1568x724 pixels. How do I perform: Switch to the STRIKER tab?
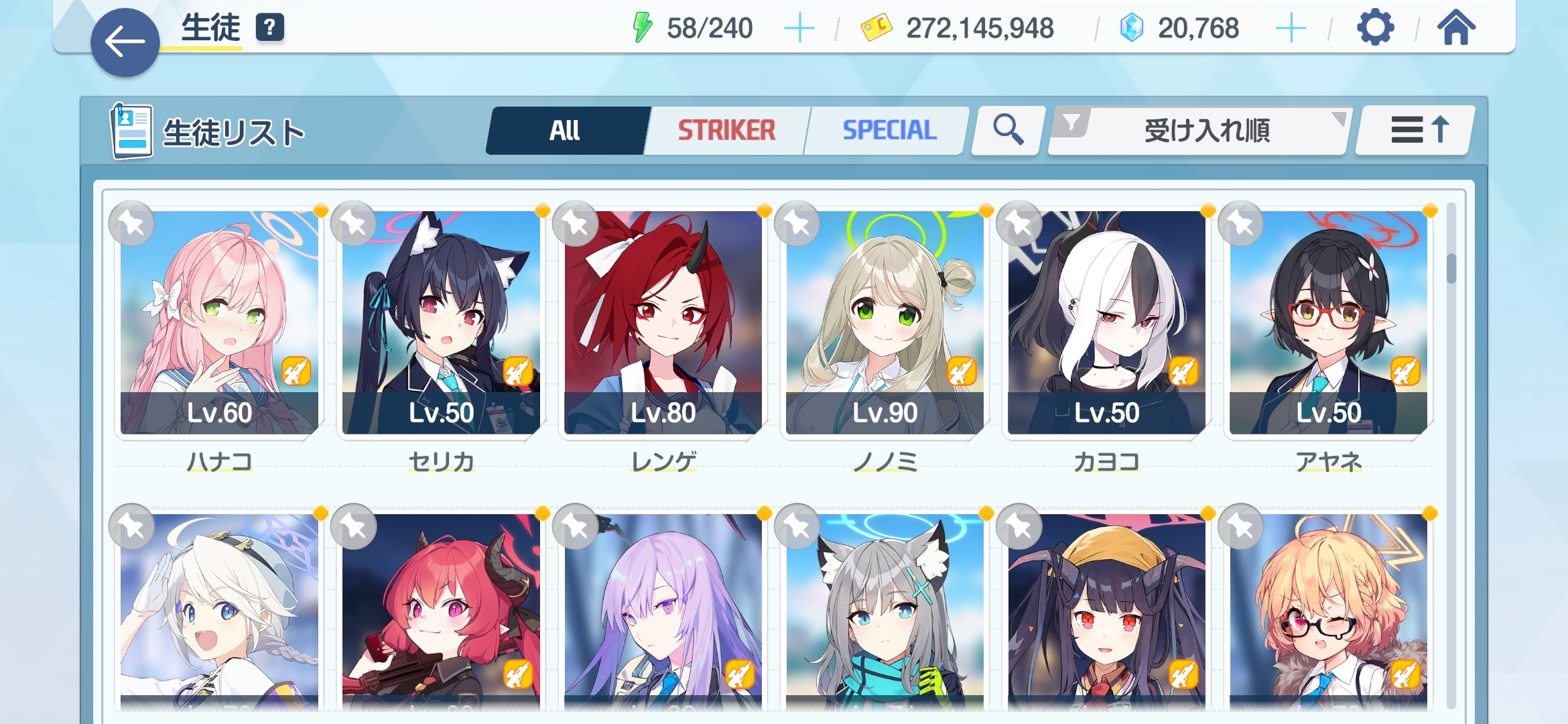coord(726,130)
